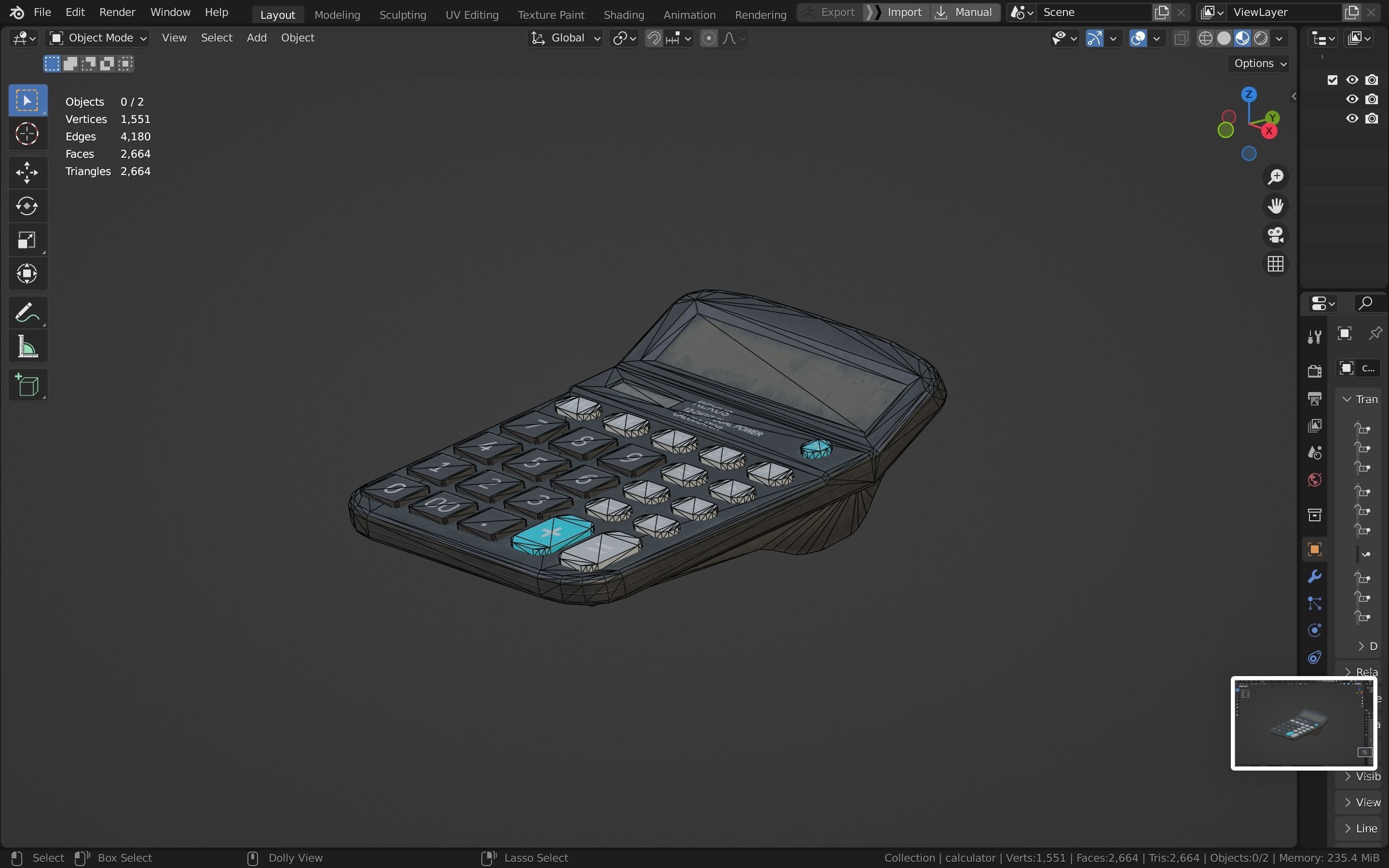Open the Object Mode dropdown
This screenshot has width=1389, height=868.
98,38
